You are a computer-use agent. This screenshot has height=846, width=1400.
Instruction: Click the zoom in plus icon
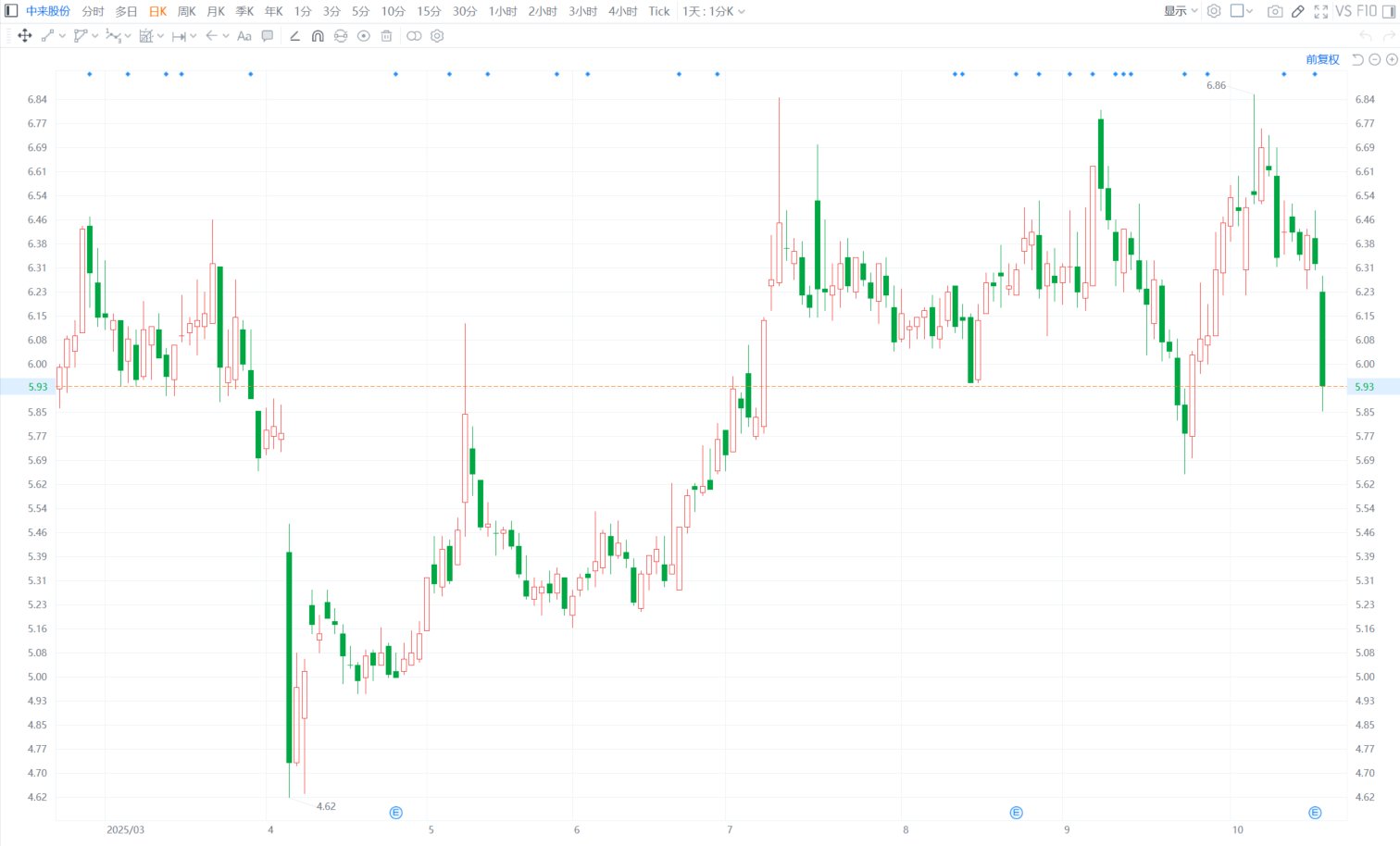(x=1392, y=59)
